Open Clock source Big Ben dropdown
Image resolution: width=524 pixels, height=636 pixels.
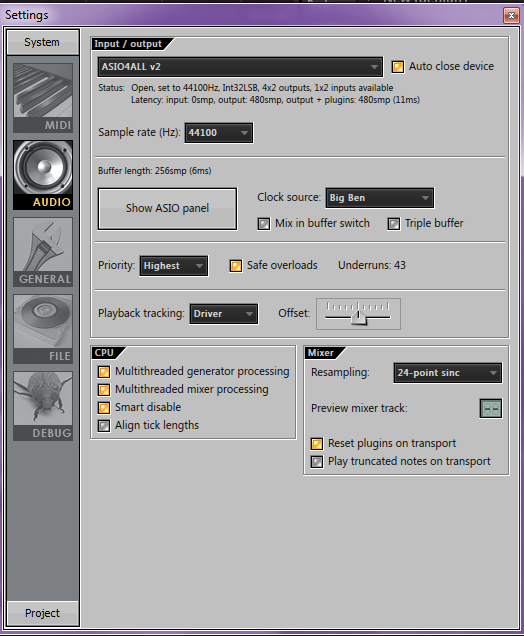point(380,198)
